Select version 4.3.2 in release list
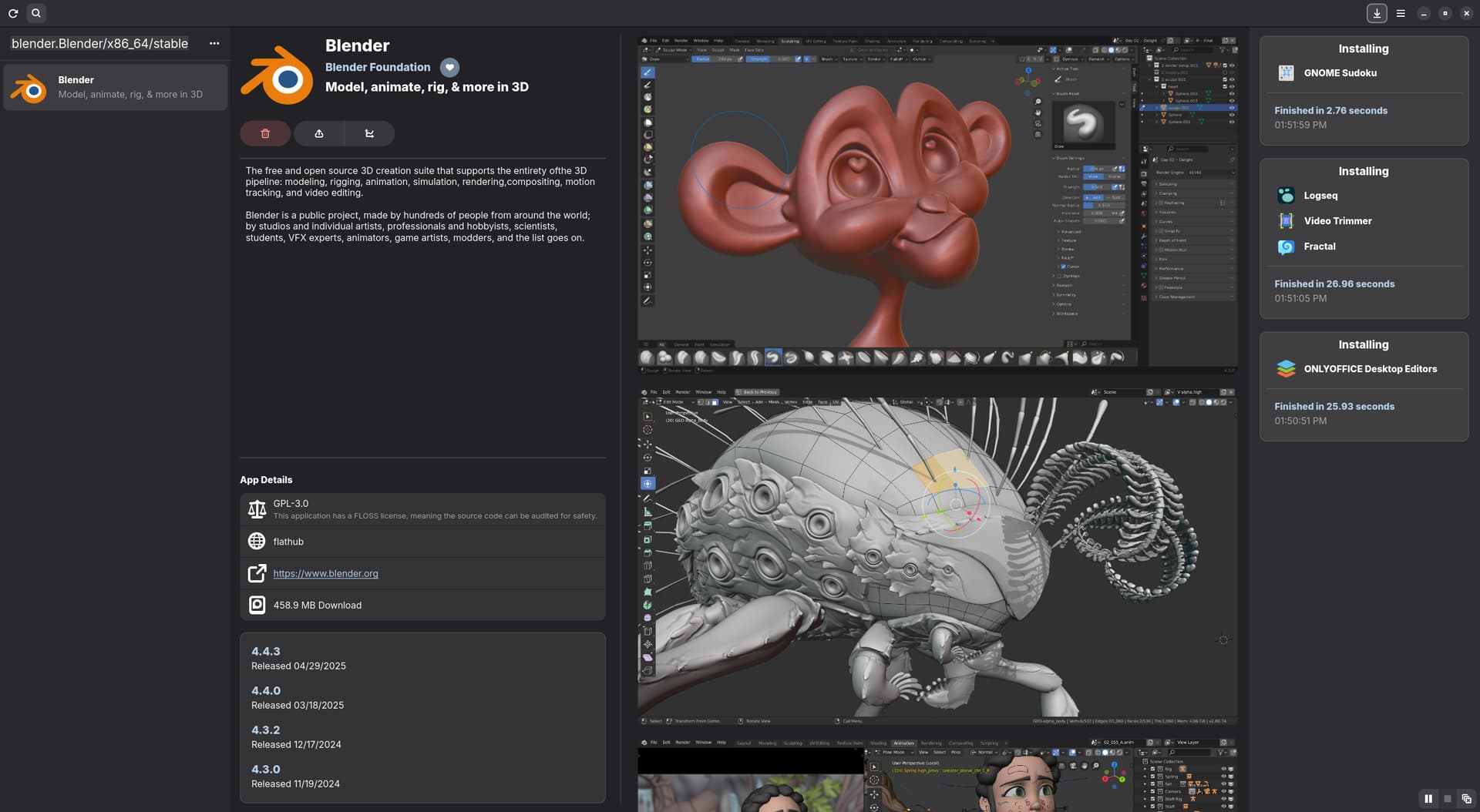Image resolution: width=1480 pixels, height=812 pixels. pyautogui.click(x=266, y=730)
